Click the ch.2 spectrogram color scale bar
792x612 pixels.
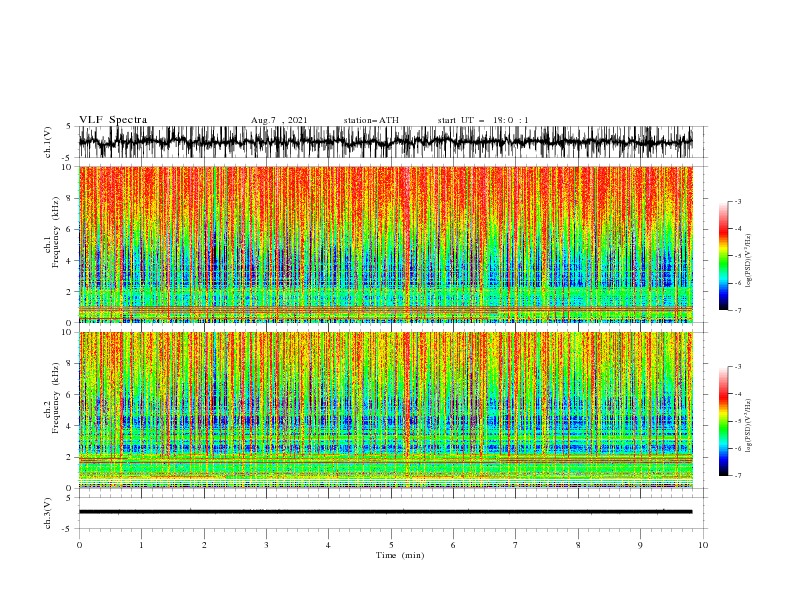point(723,421)
